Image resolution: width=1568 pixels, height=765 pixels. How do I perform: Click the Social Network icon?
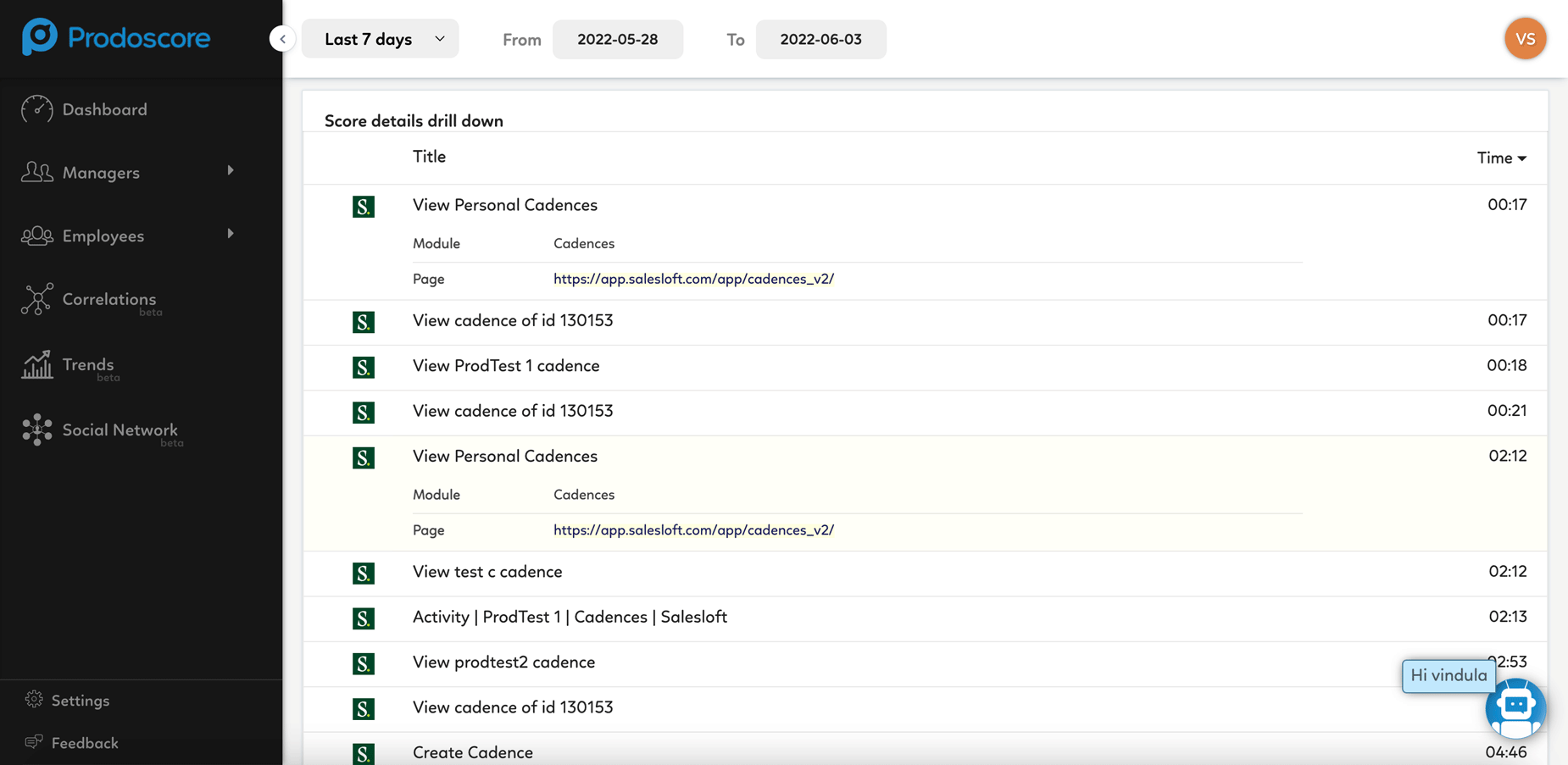click(37, 430)
